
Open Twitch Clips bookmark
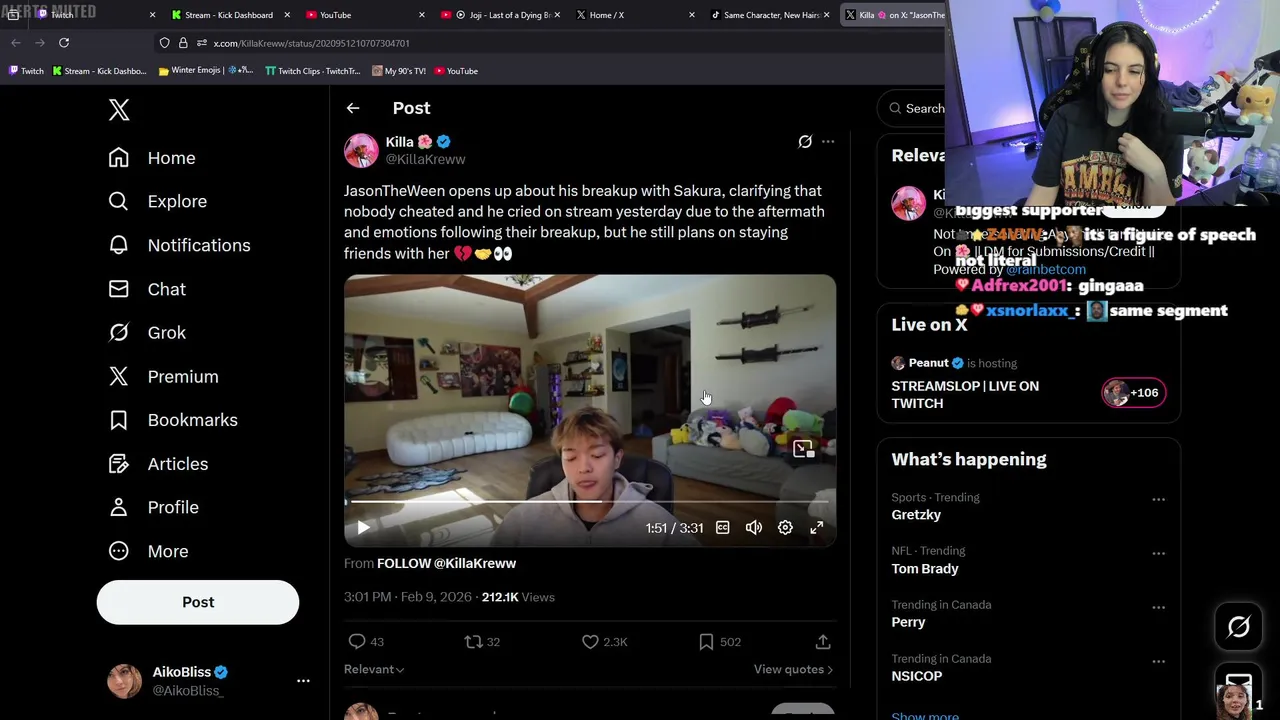(312, 71)
